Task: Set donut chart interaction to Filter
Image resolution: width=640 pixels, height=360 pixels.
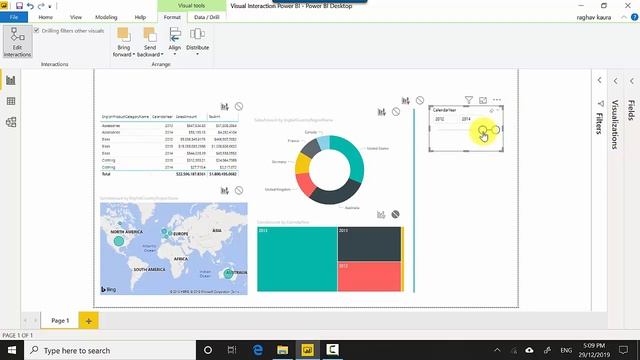Action: pos(381,111)
